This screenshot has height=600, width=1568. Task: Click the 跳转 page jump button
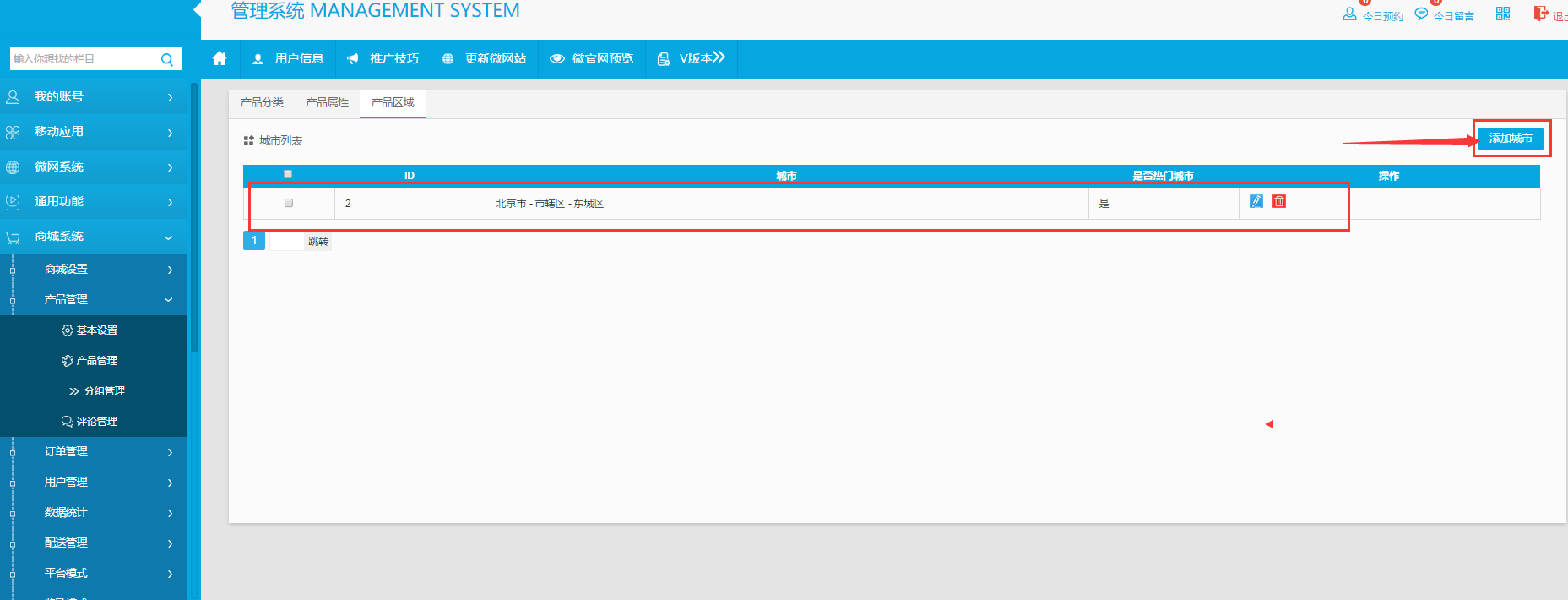[318, 242]
